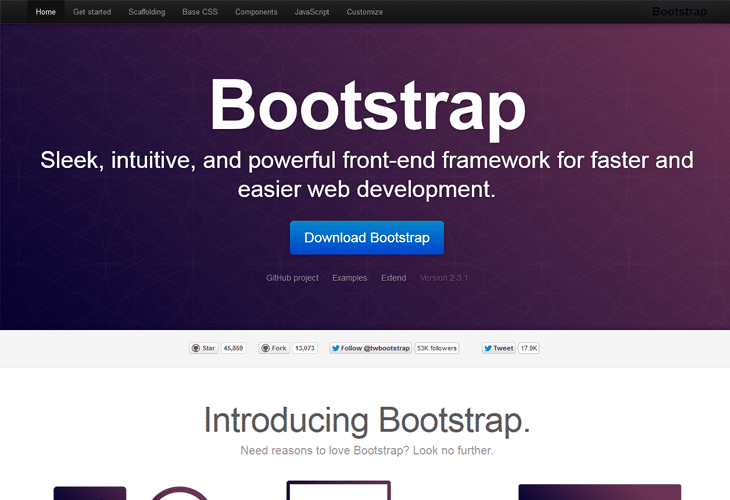This screenshot has width=730, height=500.
Task: Click the GitHub Star button
Action: tap(204, 348)
